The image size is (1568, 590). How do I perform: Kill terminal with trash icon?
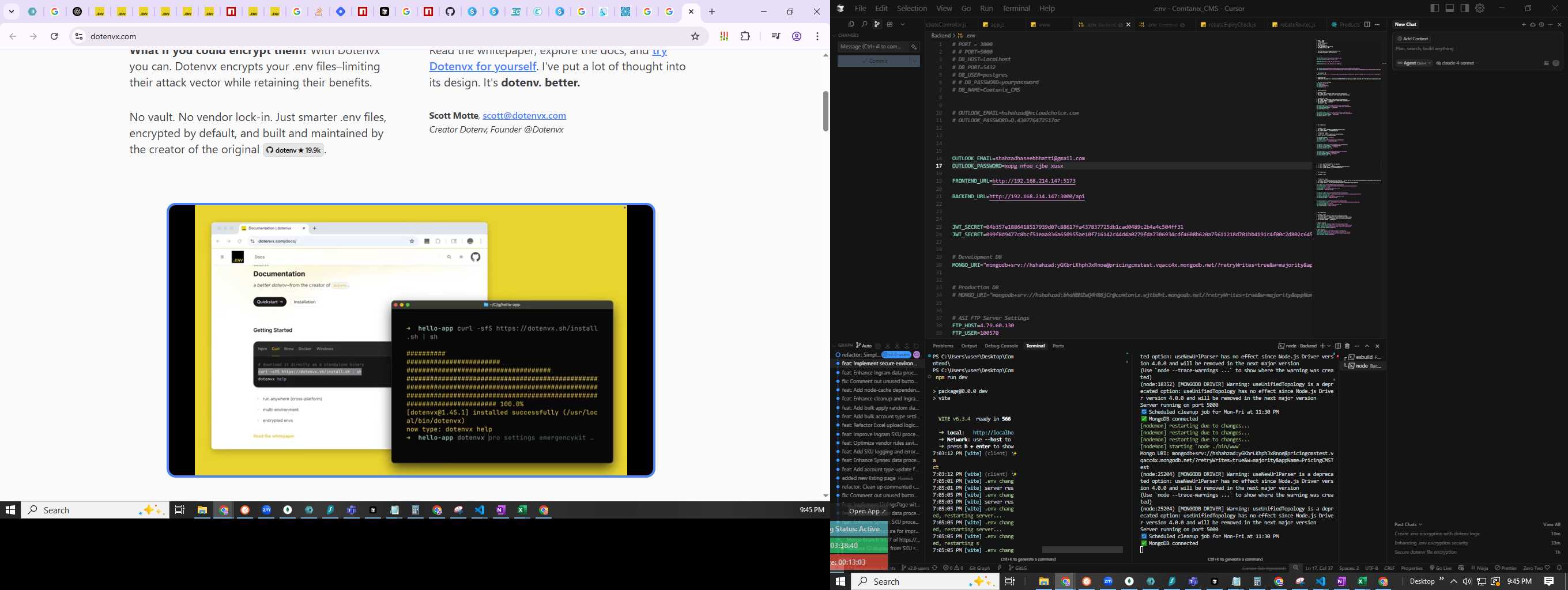click(1347, 346)
